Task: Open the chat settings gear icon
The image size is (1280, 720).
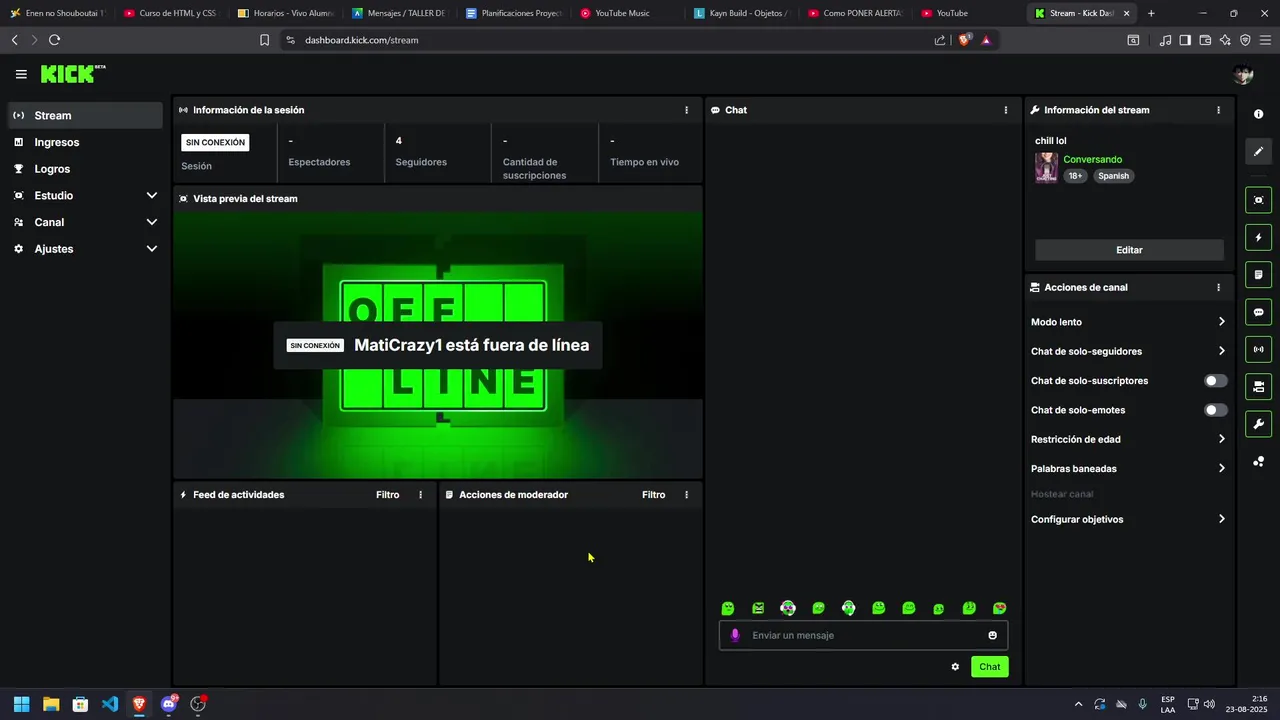Action: 955,667
